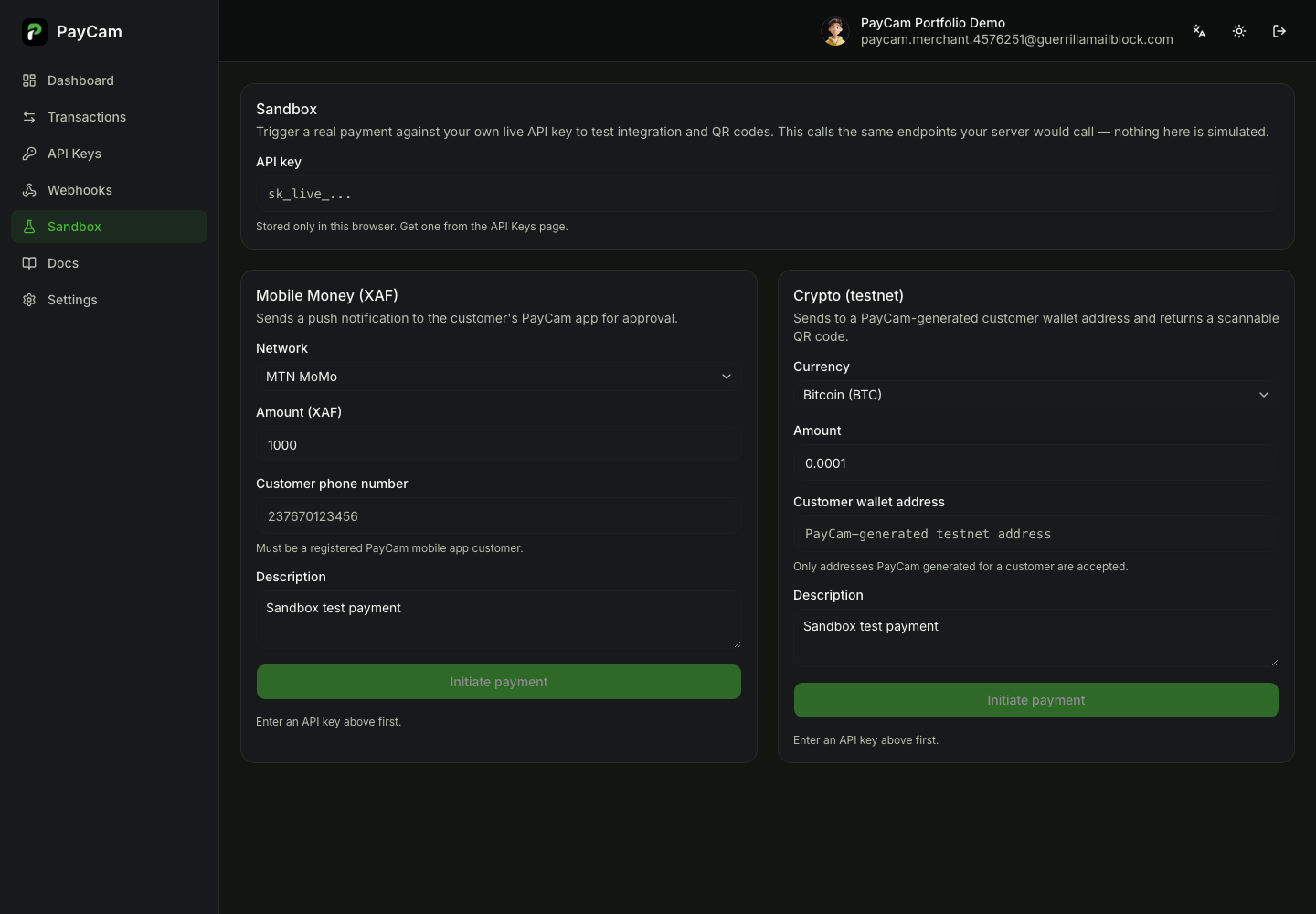
Task: Click the Customer phone number field
Action: [499, 516]
